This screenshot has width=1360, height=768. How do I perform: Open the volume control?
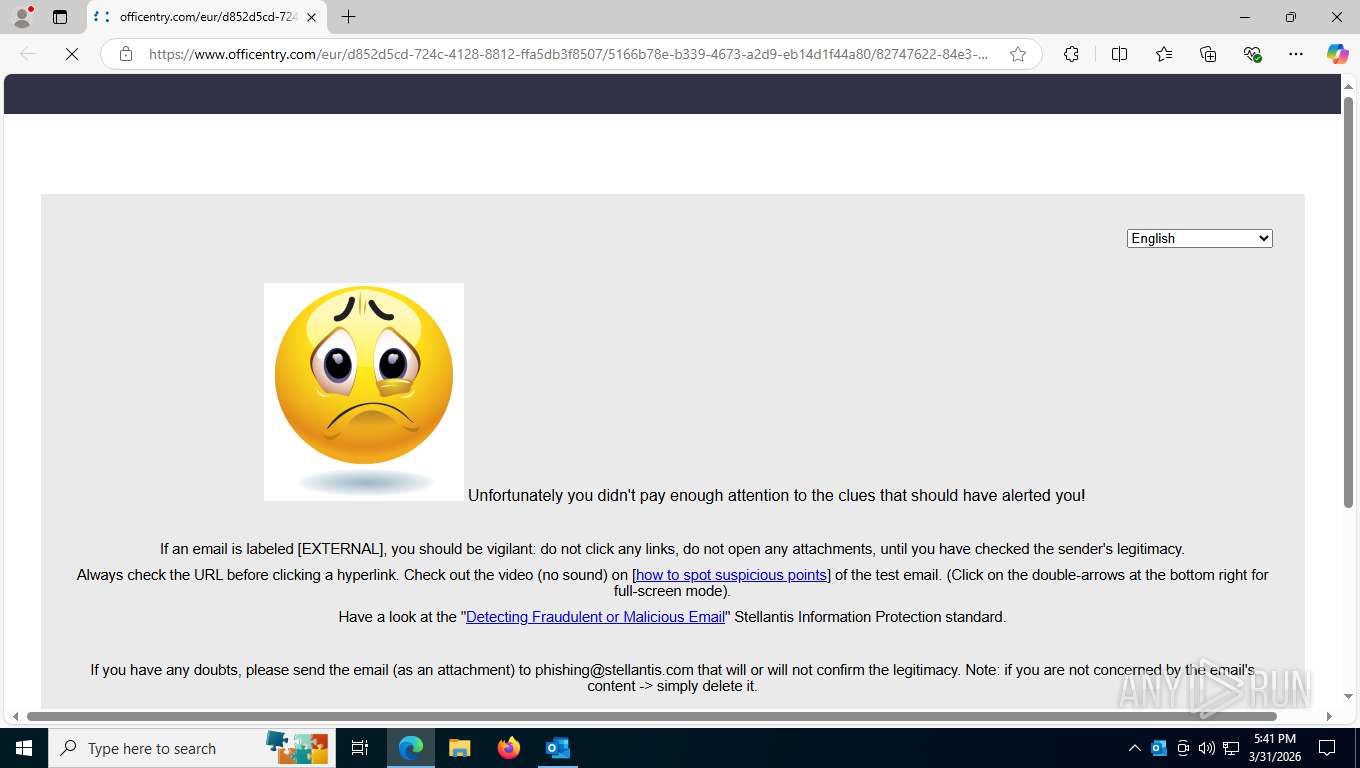1207,748
